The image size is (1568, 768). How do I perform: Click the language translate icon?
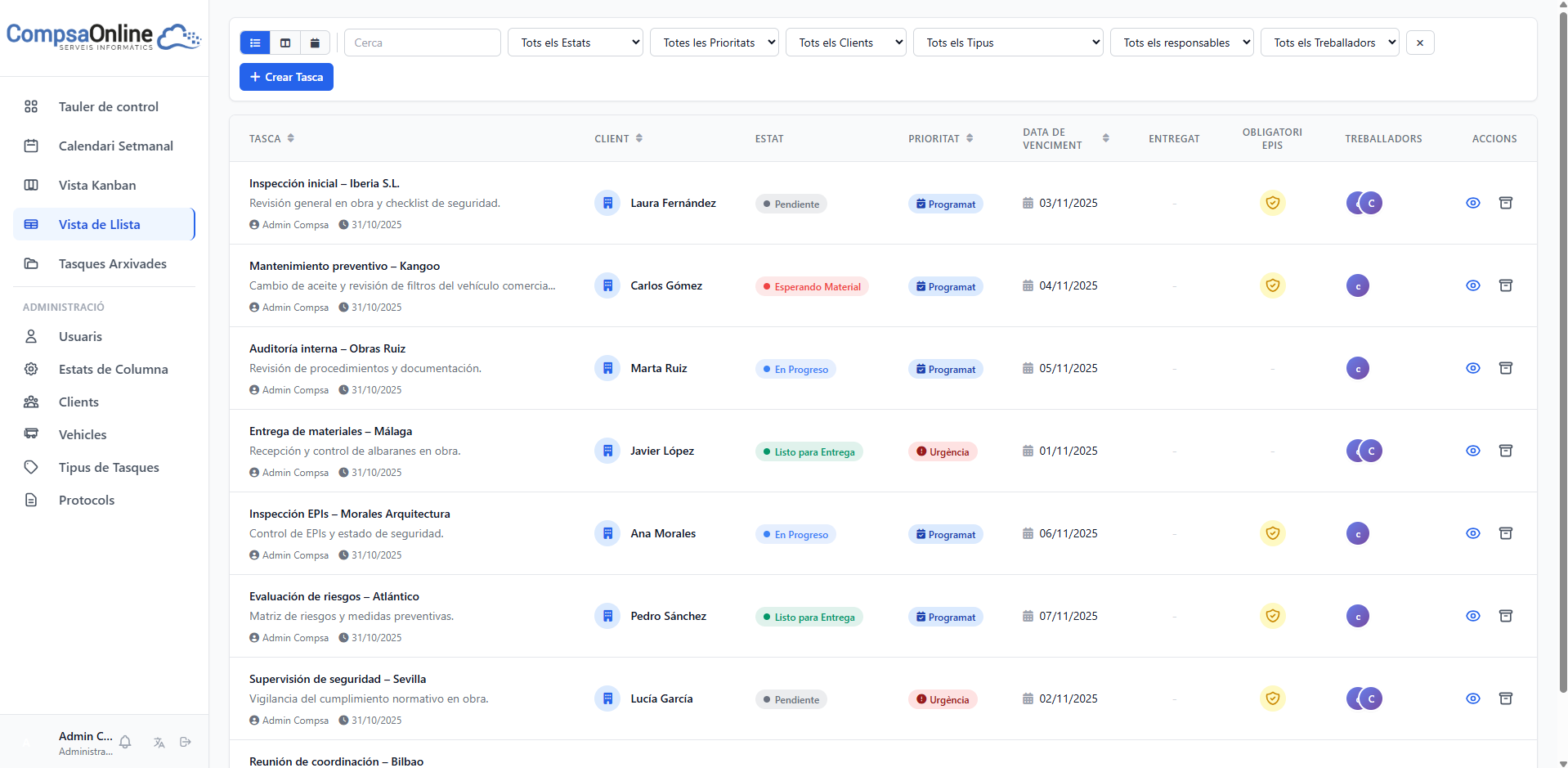pyautogui.click(x=159, y=742)
